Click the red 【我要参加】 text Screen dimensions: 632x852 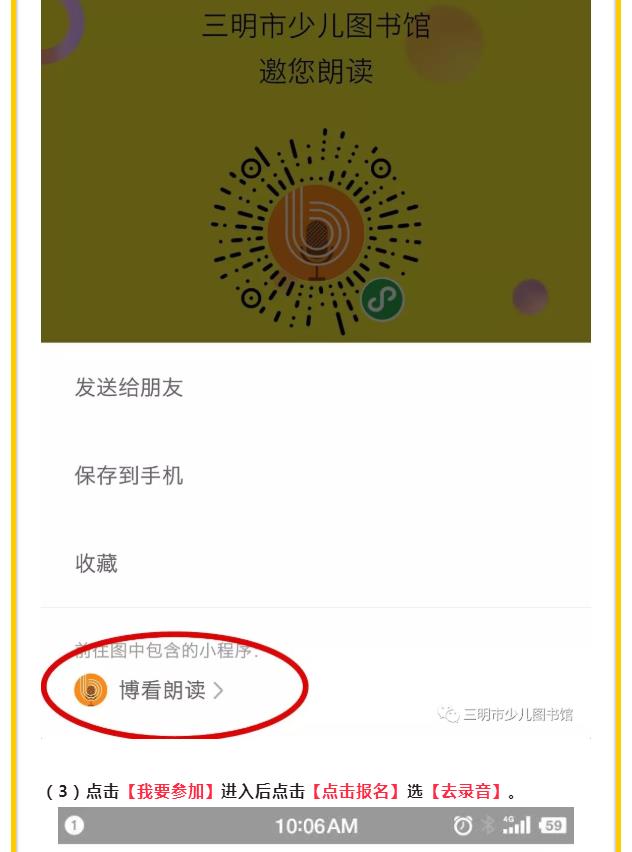tap(170, 791)
